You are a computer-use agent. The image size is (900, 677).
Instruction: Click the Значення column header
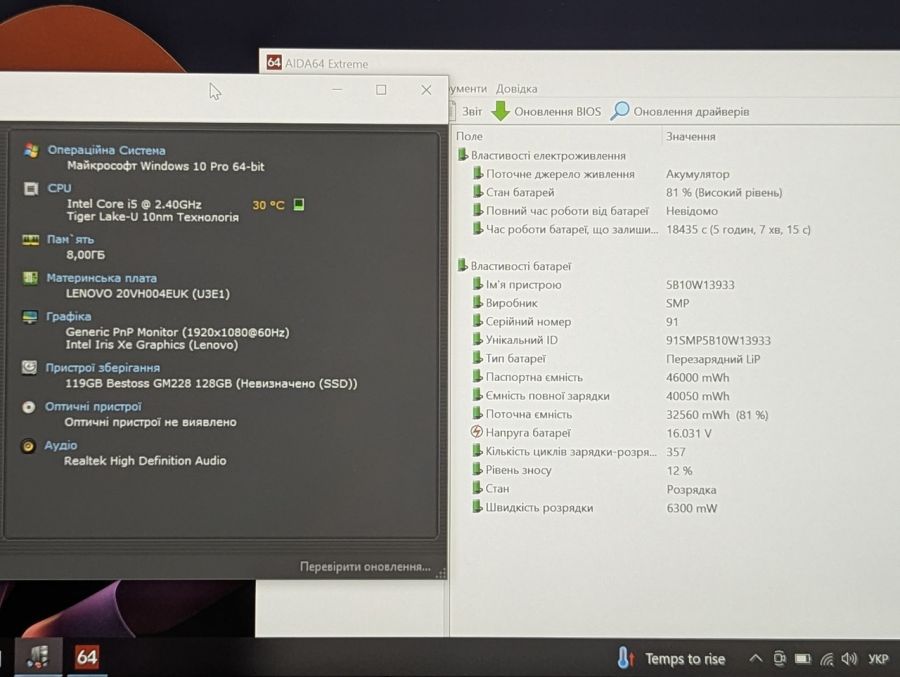[x=690, y=137]
